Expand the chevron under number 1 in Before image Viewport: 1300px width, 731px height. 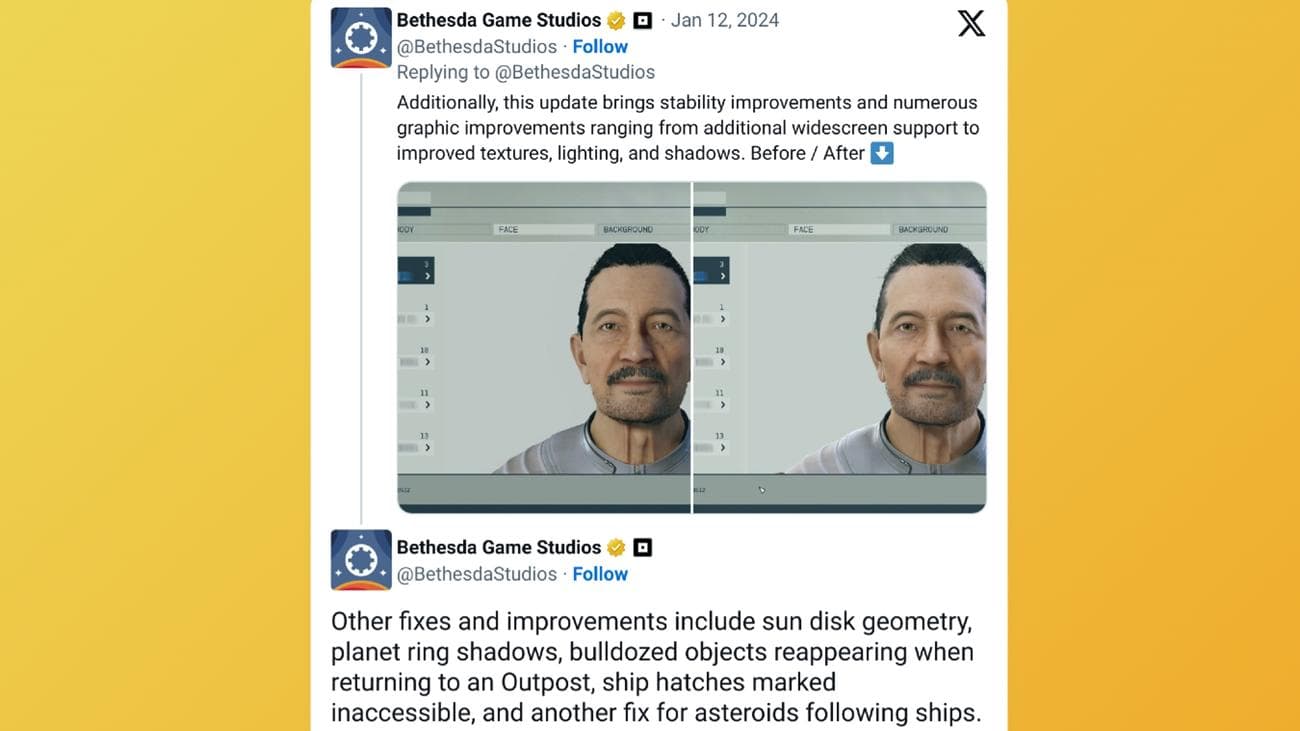point(427,319)
